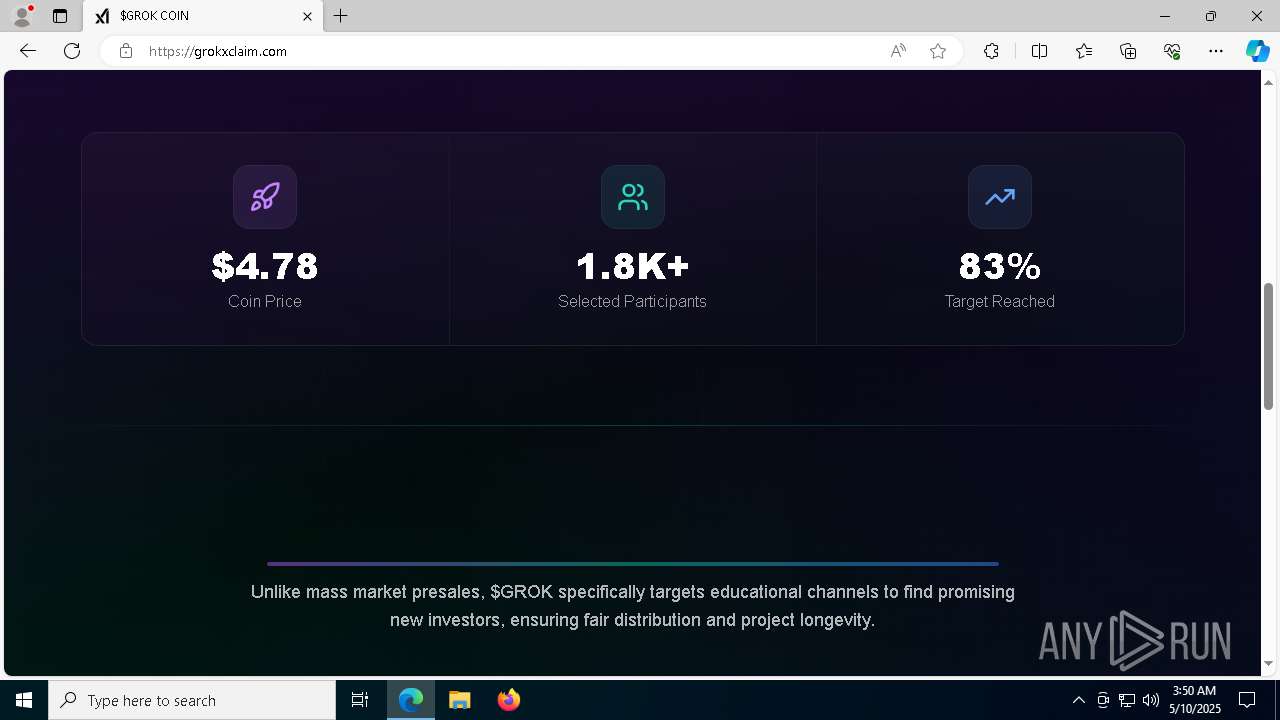Go back to the previous page
Image resolution: width=1280 pixels, height=720 pixels.
(28, 51)
